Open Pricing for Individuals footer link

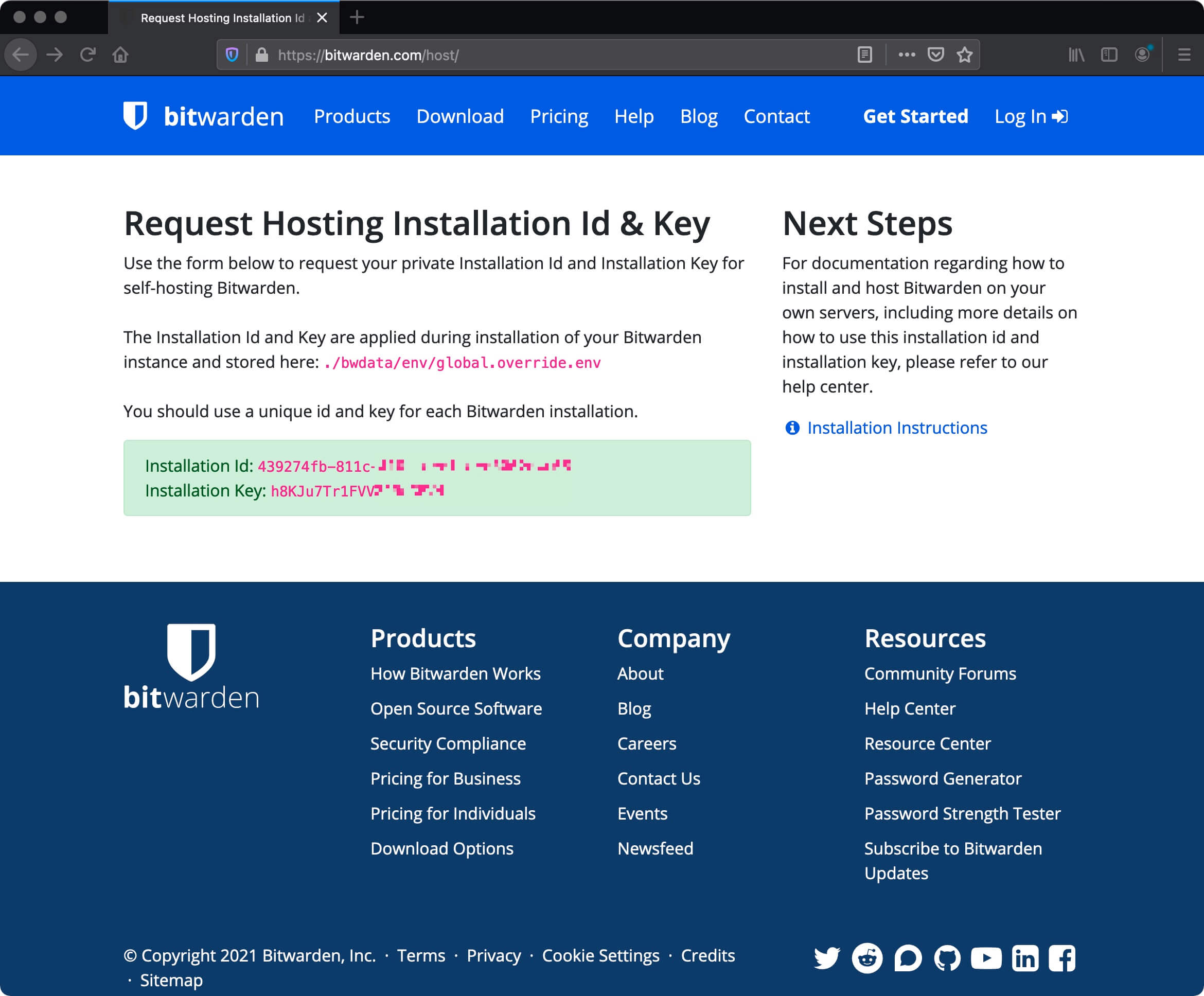[x=453, y=813]
